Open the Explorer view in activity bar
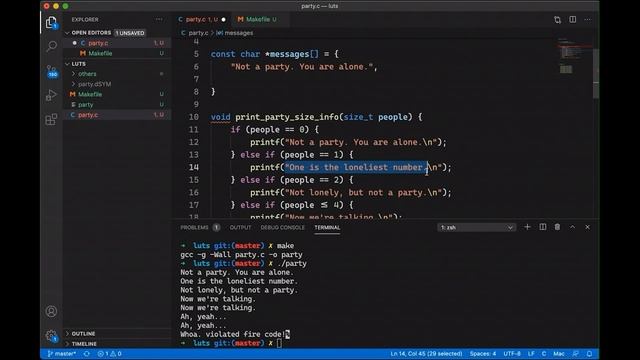 tap(51, 22)
